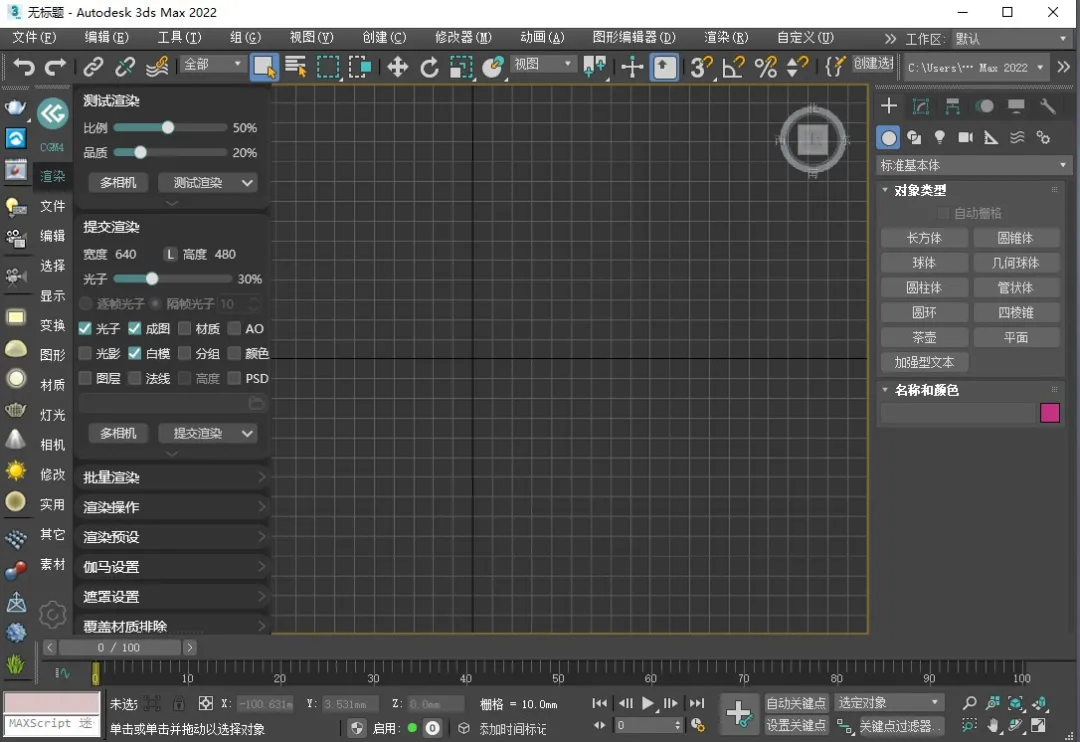The image size is (1080, 742).
Task: Toggle the Angle Snap icon
Action: [x=733, y=67]
